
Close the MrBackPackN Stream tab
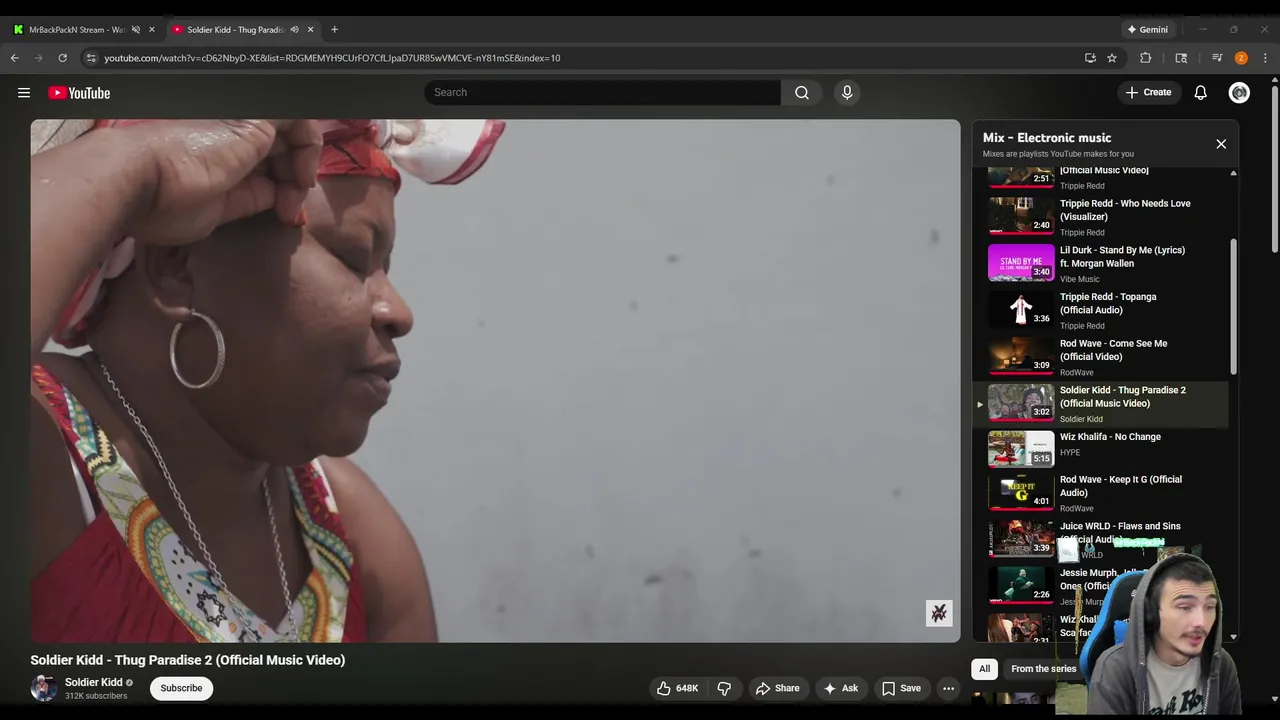click(152, 29)
